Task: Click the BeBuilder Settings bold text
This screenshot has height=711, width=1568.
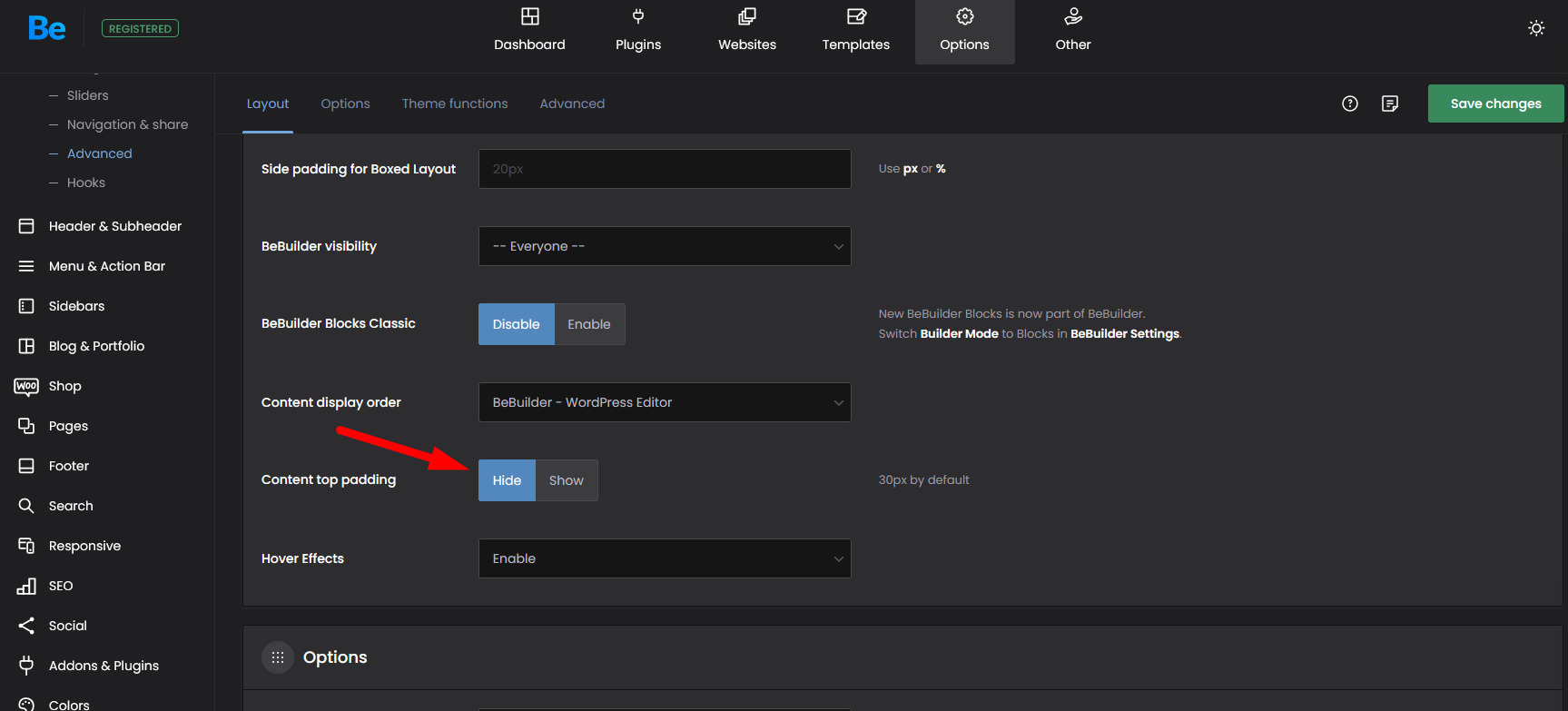Action: pyautogui.click(x=1125, y=334)
